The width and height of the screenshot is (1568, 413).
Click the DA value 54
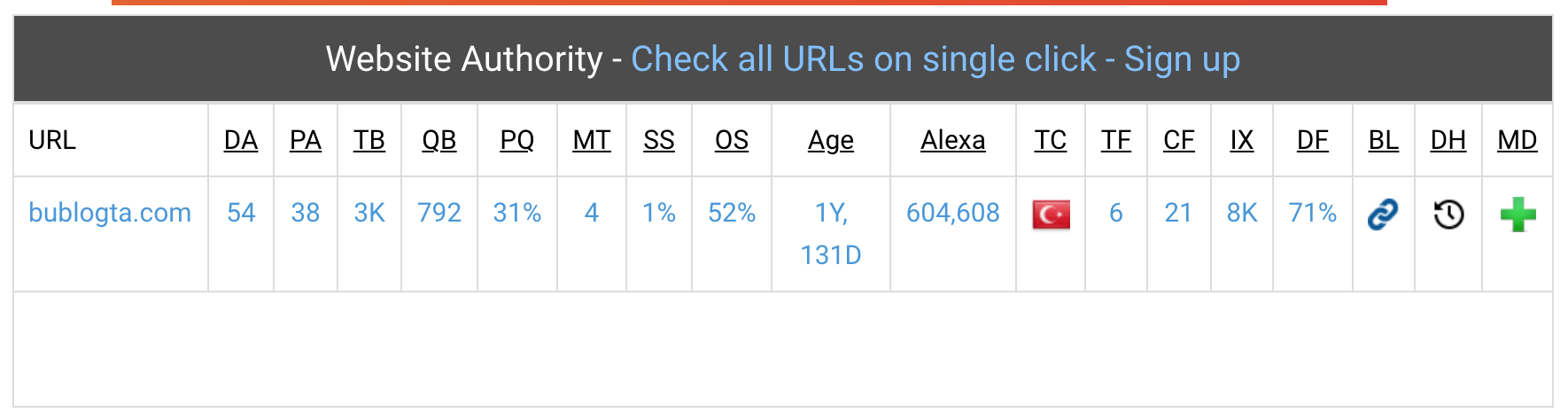pyautogui.click(x=241, y=213)
